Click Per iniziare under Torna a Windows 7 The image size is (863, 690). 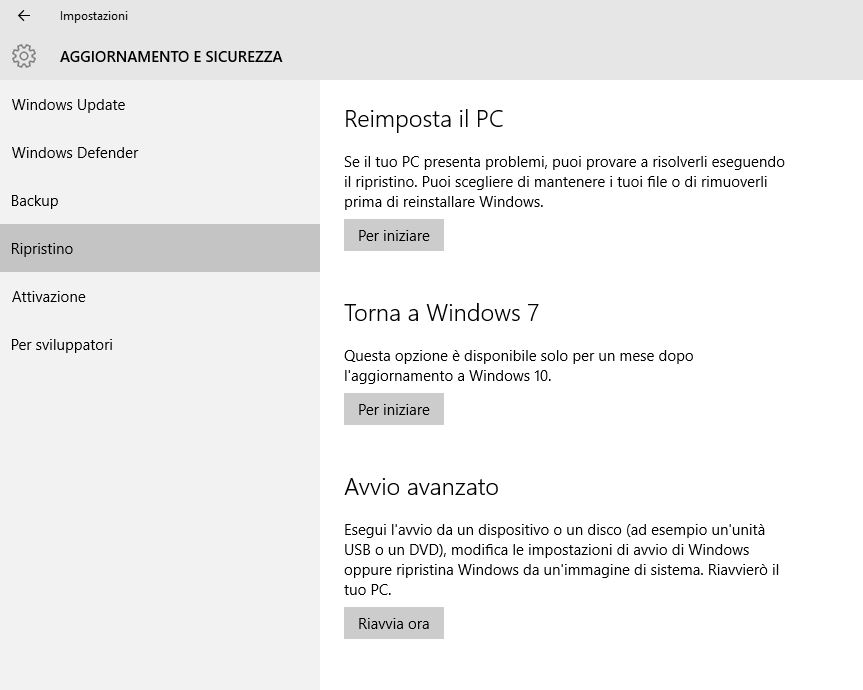pos(394,409)
